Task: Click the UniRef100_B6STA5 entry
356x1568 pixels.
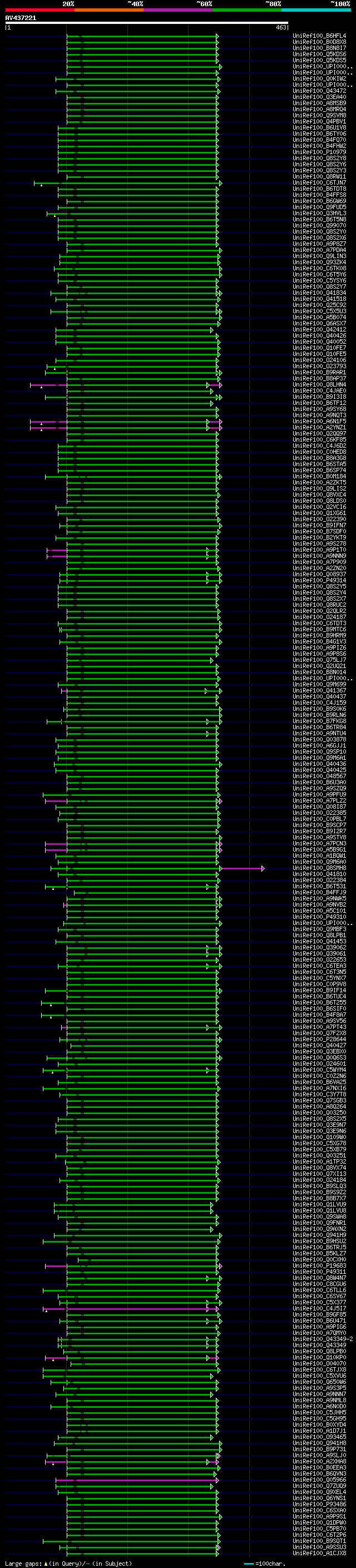Action: point(319,464)
